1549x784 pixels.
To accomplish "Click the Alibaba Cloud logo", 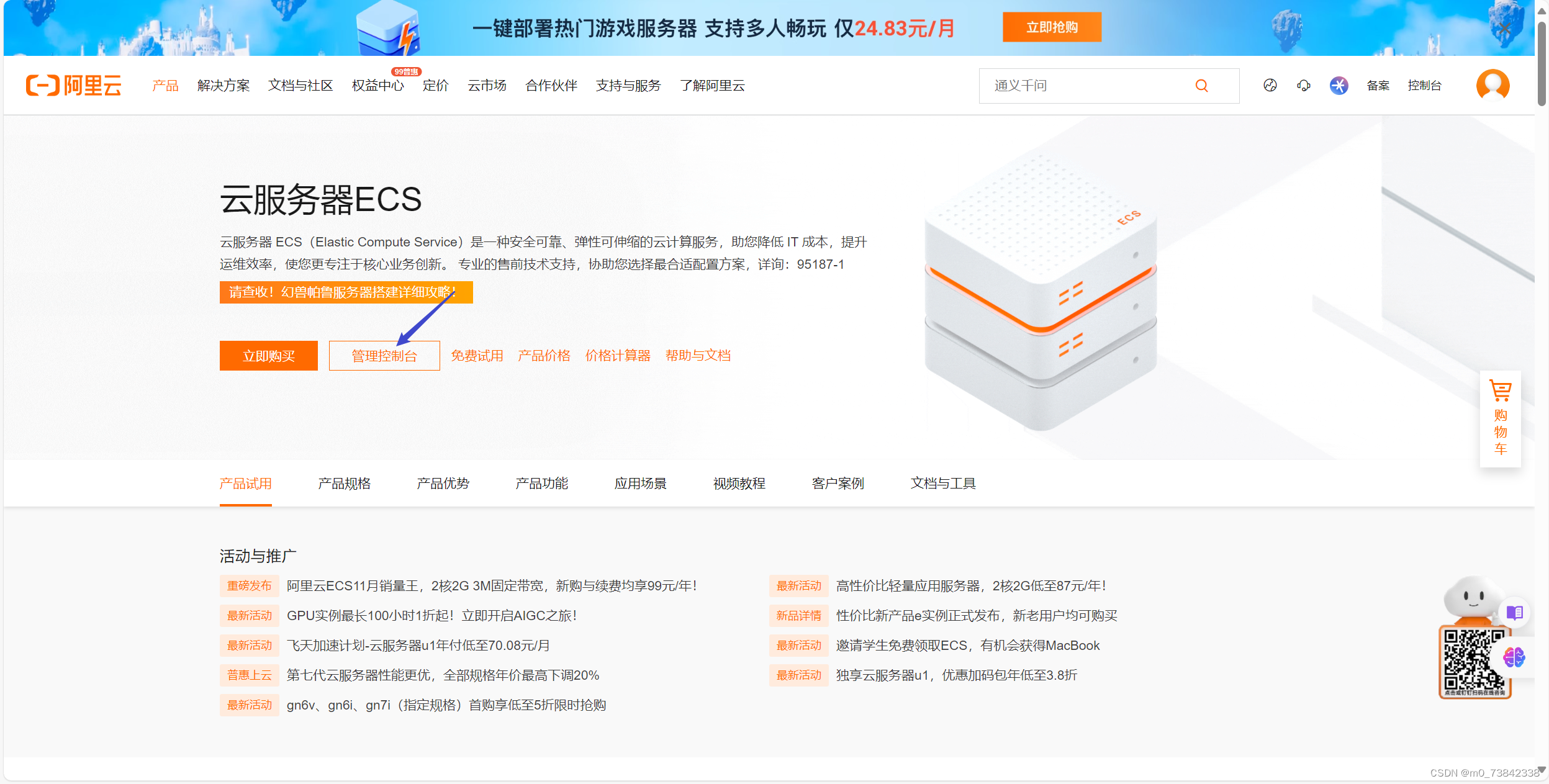I will (73, 86).
